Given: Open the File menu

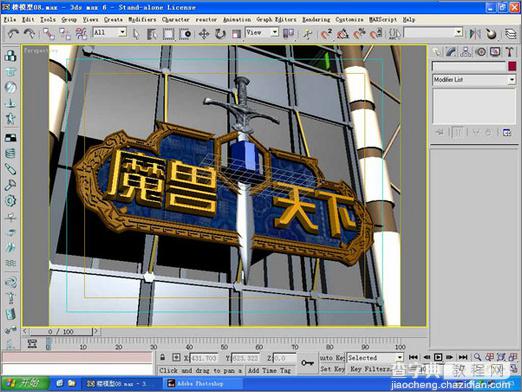Looking at the screenshot, I should coord(10,20).
